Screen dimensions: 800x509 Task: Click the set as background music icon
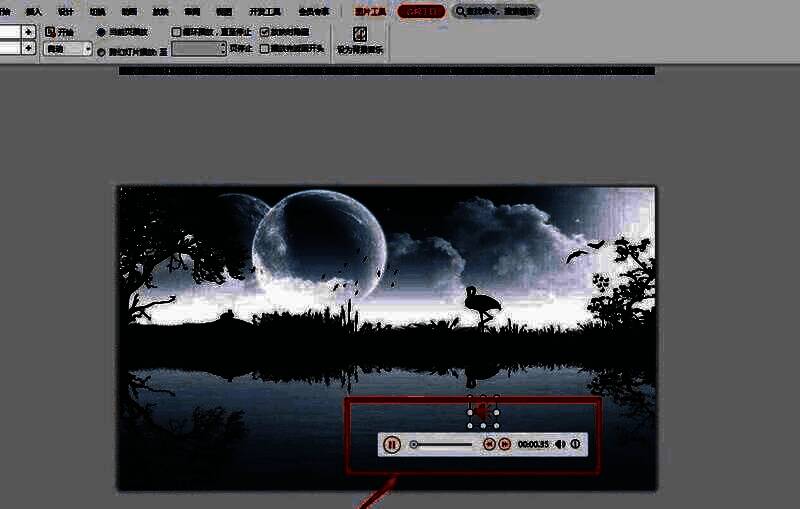[x=360, y=34]
